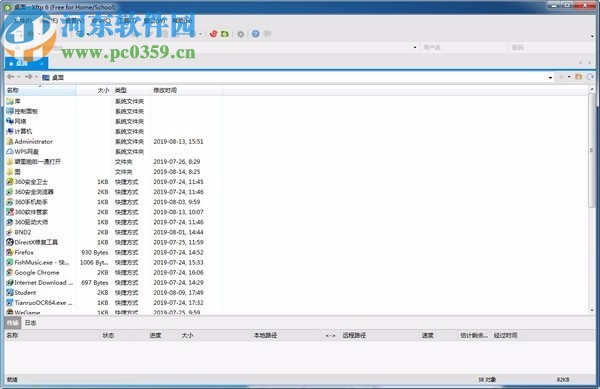Expand the host address dropdown
Image resolution: width=600 pixels, height=389 pixels.
415,47
